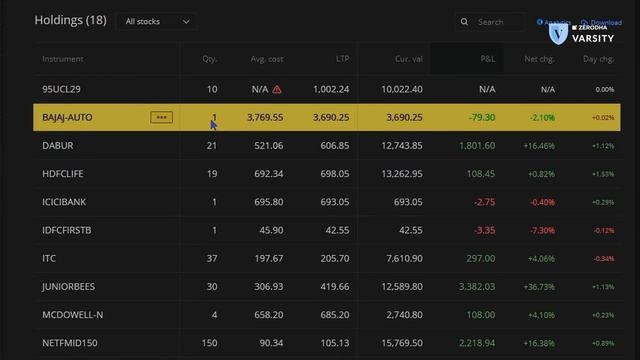The width and height of the screenshot is (640, 360).
Task: Click the magnifier search icon
Action: pos(464,22)
